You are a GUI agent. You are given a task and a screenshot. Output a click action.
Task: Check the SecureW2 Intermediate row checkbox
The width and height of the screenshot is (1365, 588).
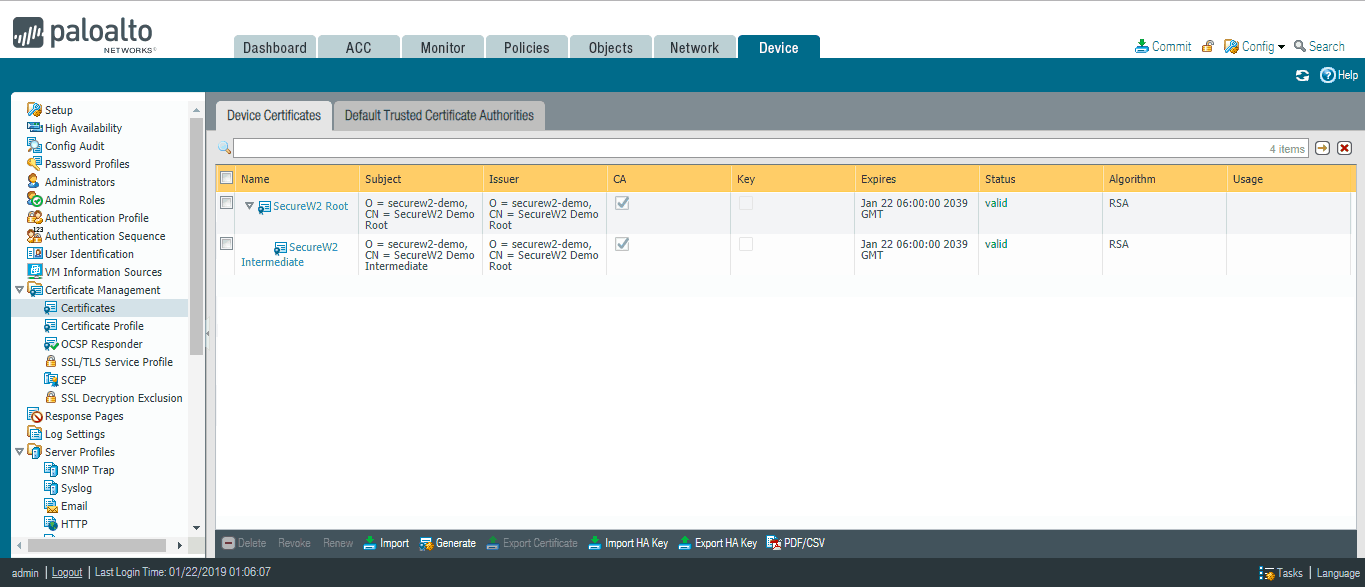click(x=227, y=244)
